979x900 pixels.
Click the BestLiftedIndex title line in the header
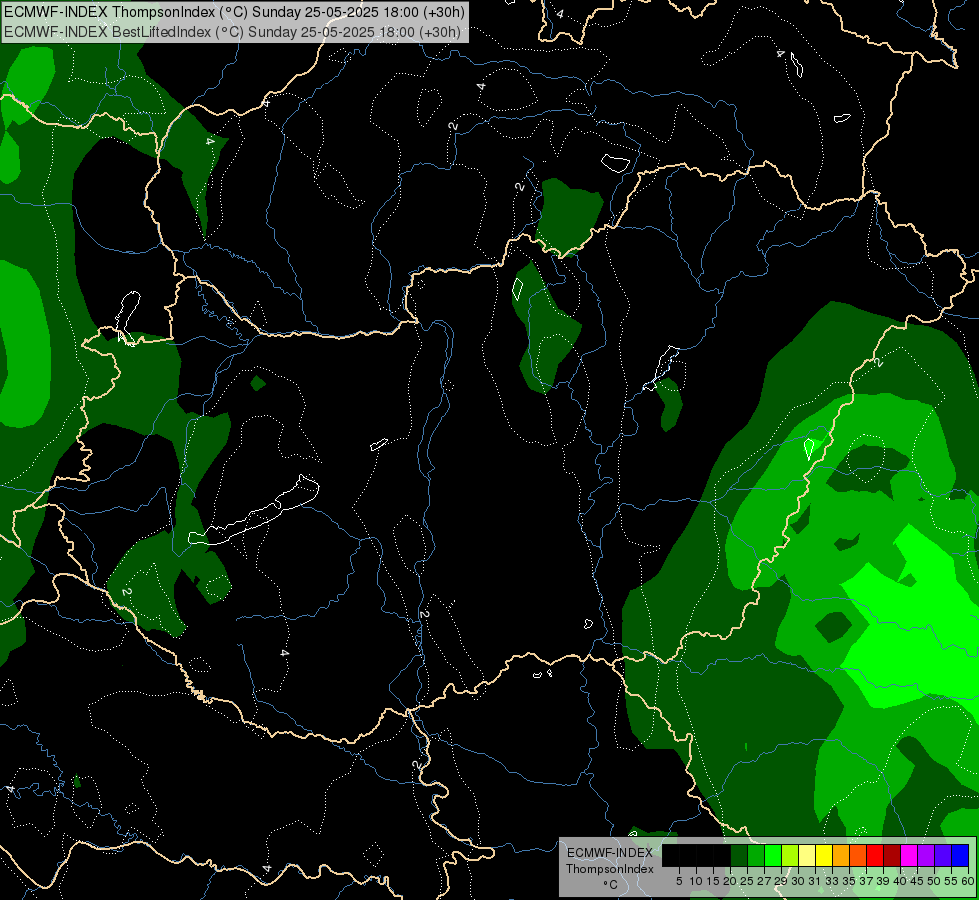pyautogui.click(x=232, y=32)
